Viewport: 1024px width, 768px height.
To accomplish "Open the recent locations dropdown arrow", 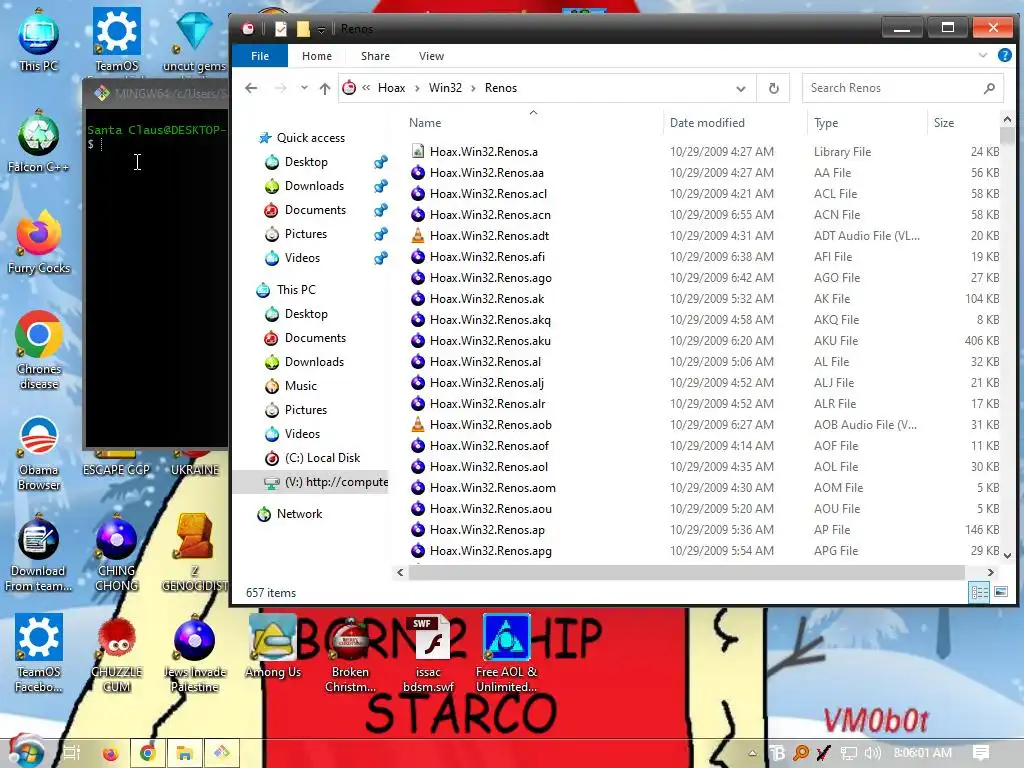I will pyautogui.click(x=304, y=88).
